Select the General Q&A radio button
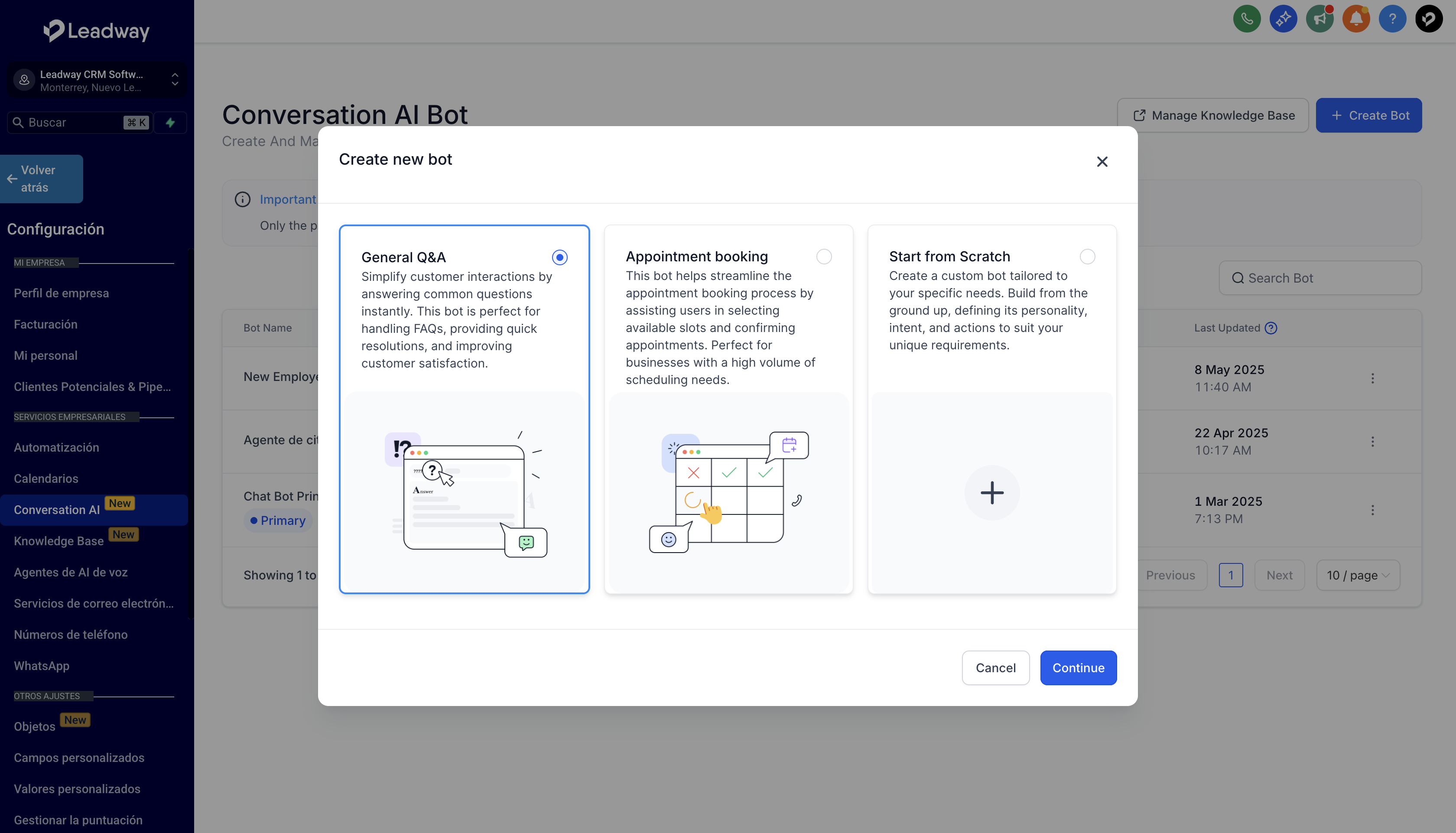Image resolution: width=1456 pixels, height=833 pixels. tap(559, 257)
